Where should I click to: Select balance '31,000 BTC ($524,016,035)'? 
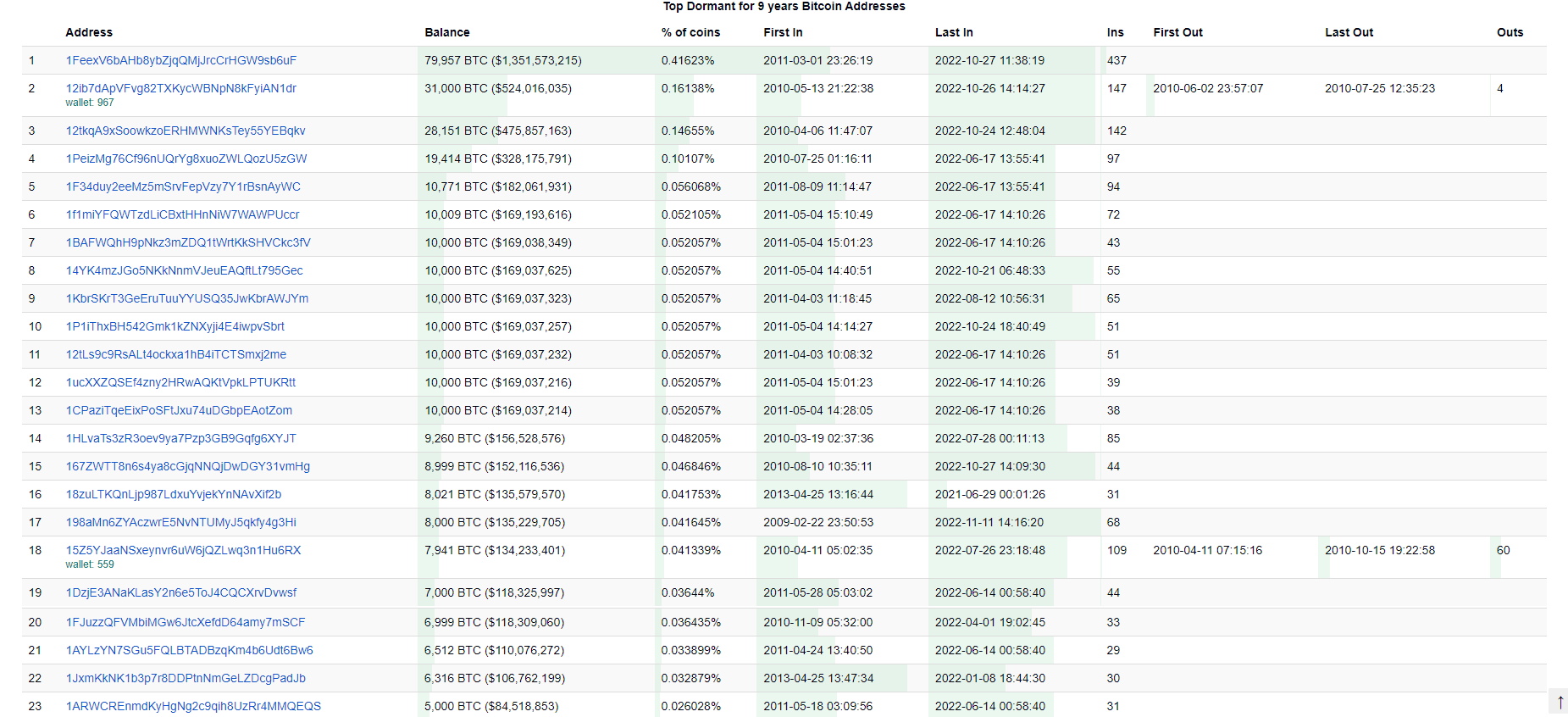point(498,88)
